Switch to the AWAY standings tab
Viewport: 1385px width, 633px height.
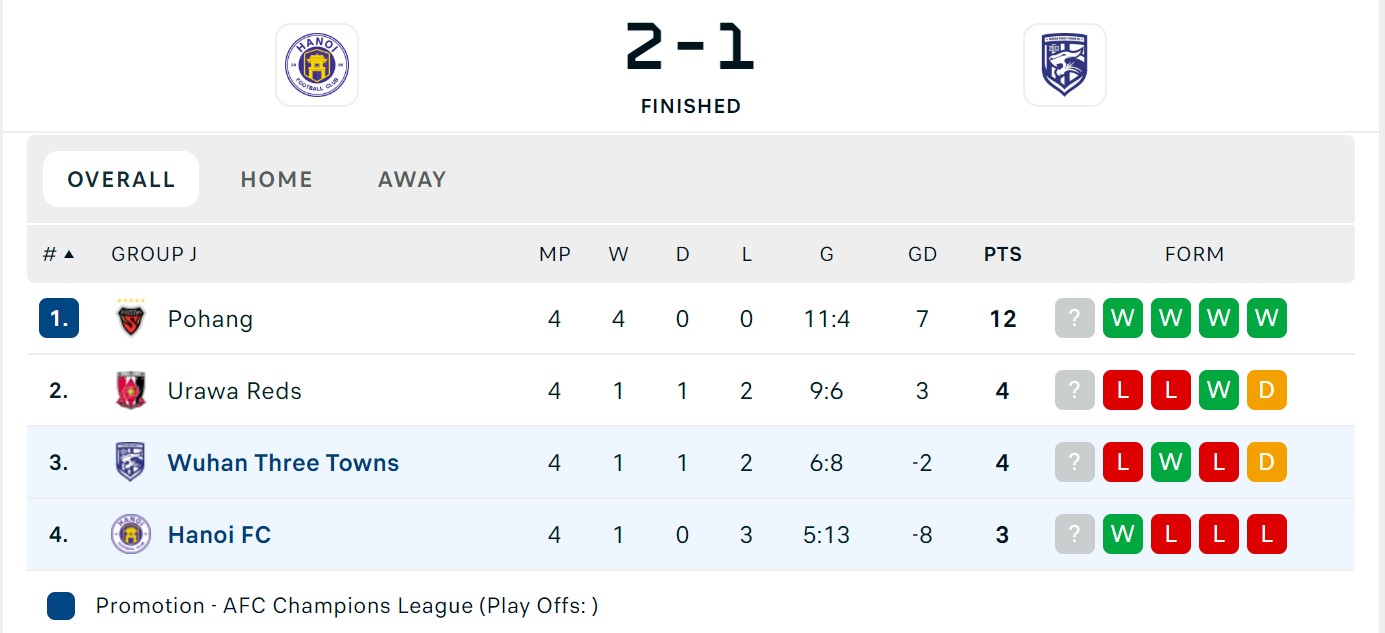412,179
